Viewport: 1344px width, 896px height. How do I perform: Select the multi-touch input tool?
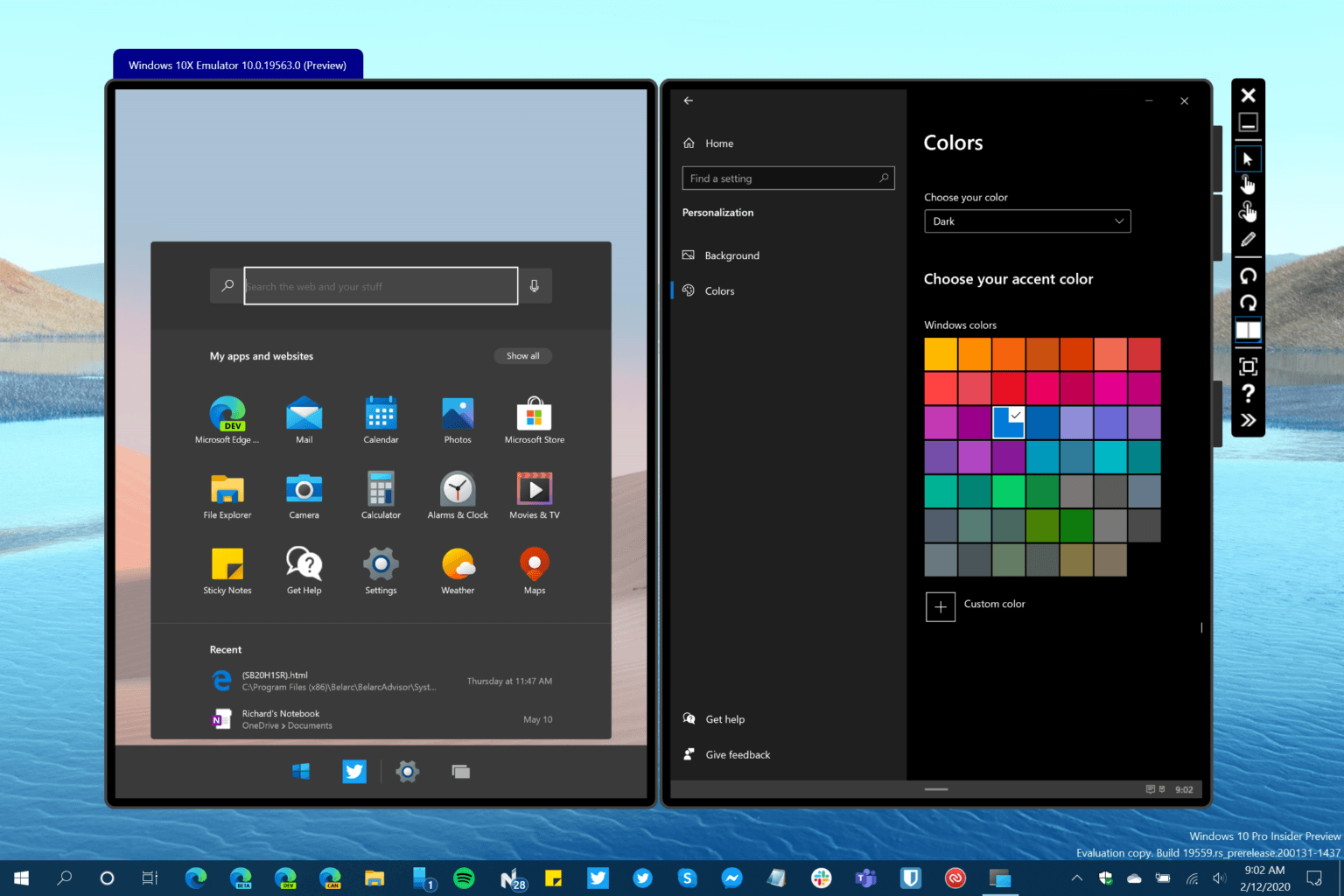(x=1248, y=211)
